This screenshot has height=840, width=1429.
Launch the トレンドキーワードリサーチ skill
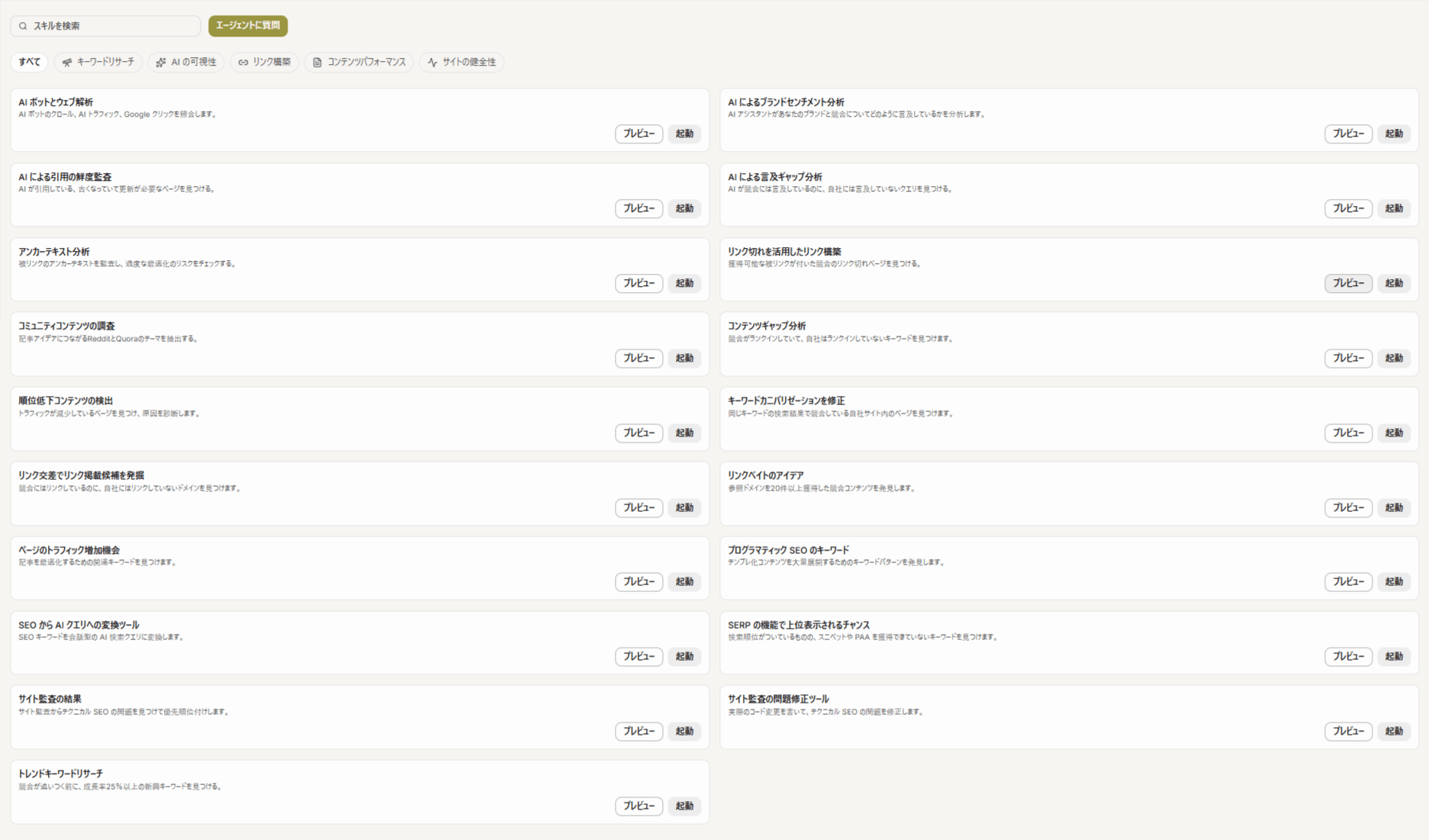click(684, 806)
